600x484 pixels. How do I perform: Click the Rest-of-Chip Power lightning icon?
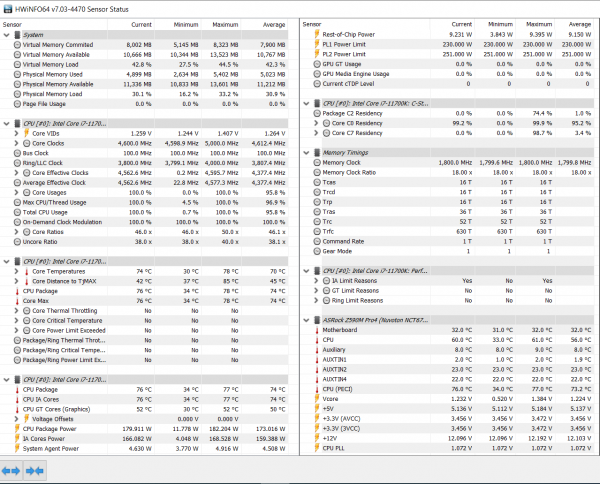pyautogui.click(x=317, y=34)
